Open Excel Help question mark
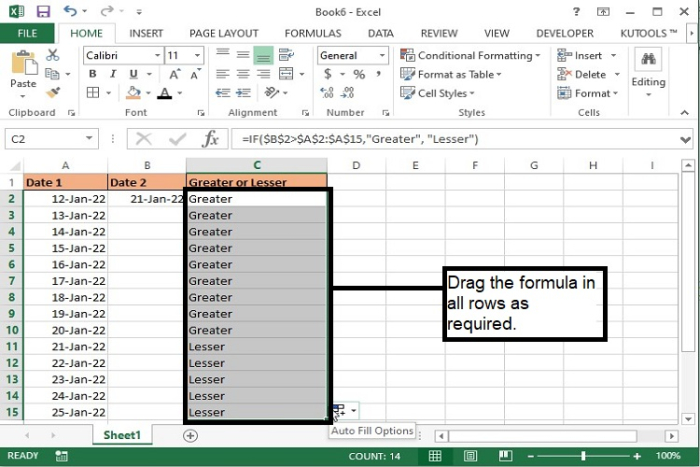The image size is (700, 467). pos(576,12)
